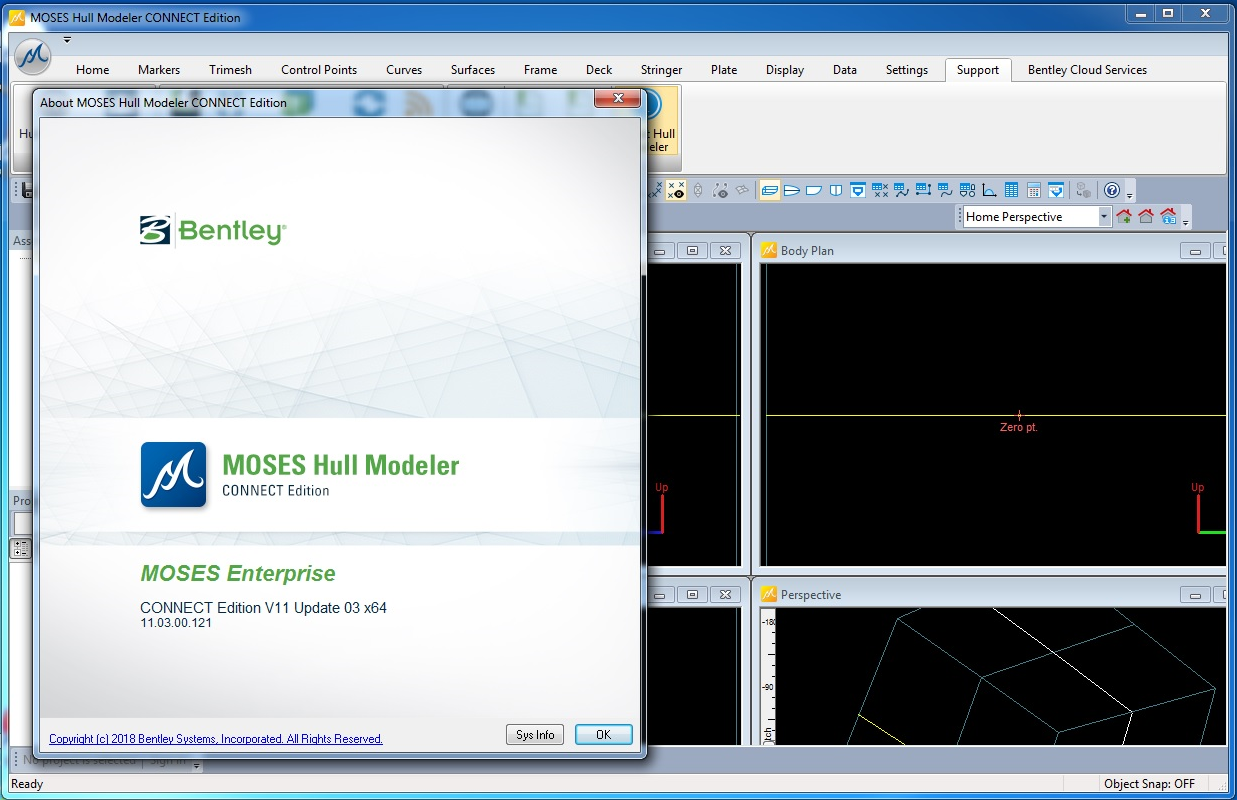Maximize the view window left of Body Plan

(x=693, y=251)
